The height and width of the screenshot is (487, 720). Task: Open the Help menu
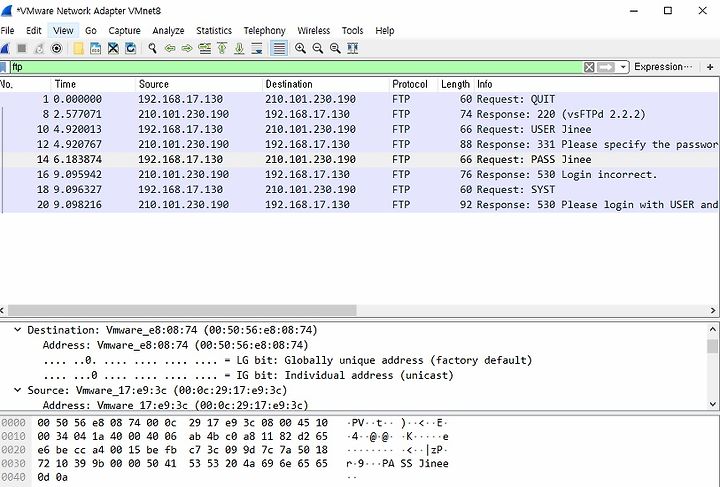click(x=385, y=31)
